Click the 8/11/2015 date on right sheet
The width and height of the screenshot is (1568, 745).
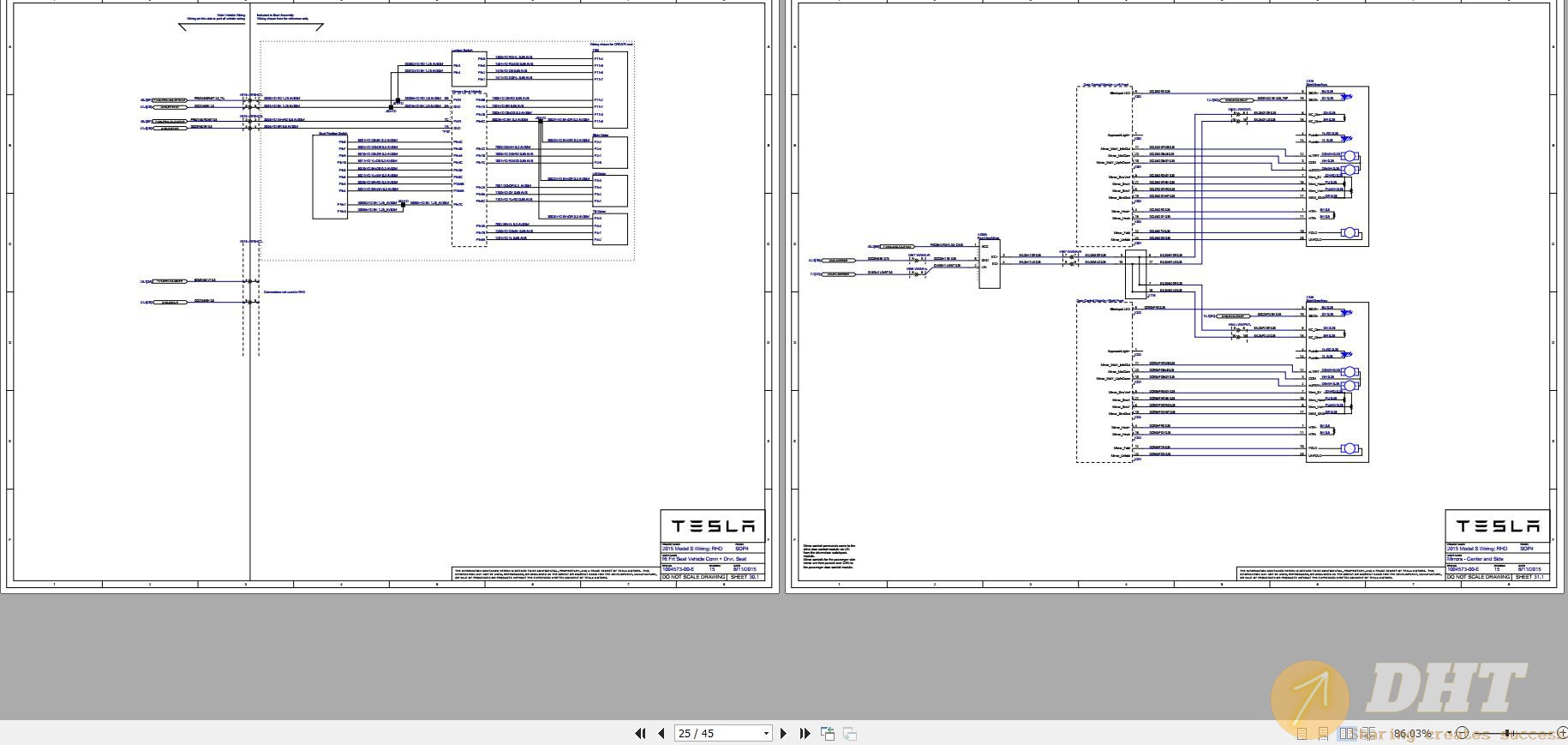click(1529, 569)
